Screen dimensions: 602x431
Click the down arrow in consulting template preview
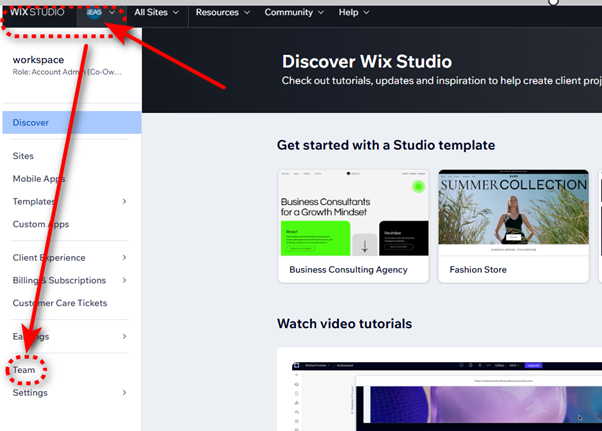[364, 245]
